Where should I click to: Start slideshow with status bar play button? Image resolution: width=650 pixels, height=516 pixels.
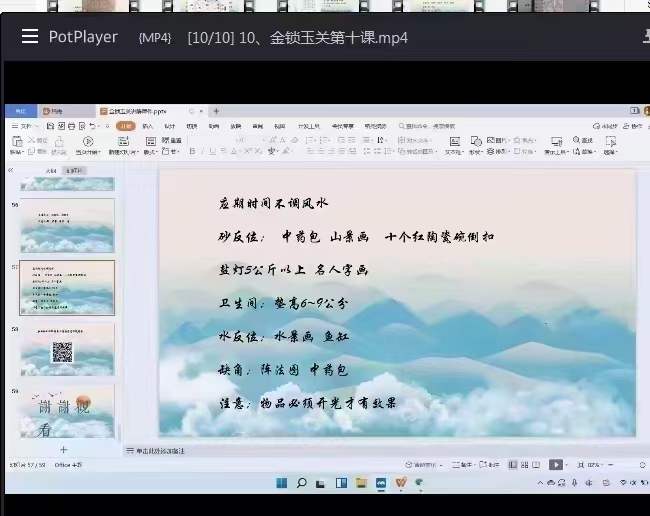(556, 465)
